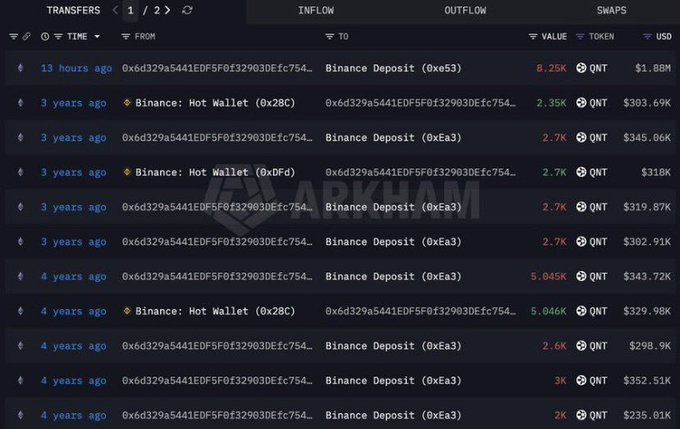
Task: Select the $1.88M USD amount
Action: [x=653, y=68]
